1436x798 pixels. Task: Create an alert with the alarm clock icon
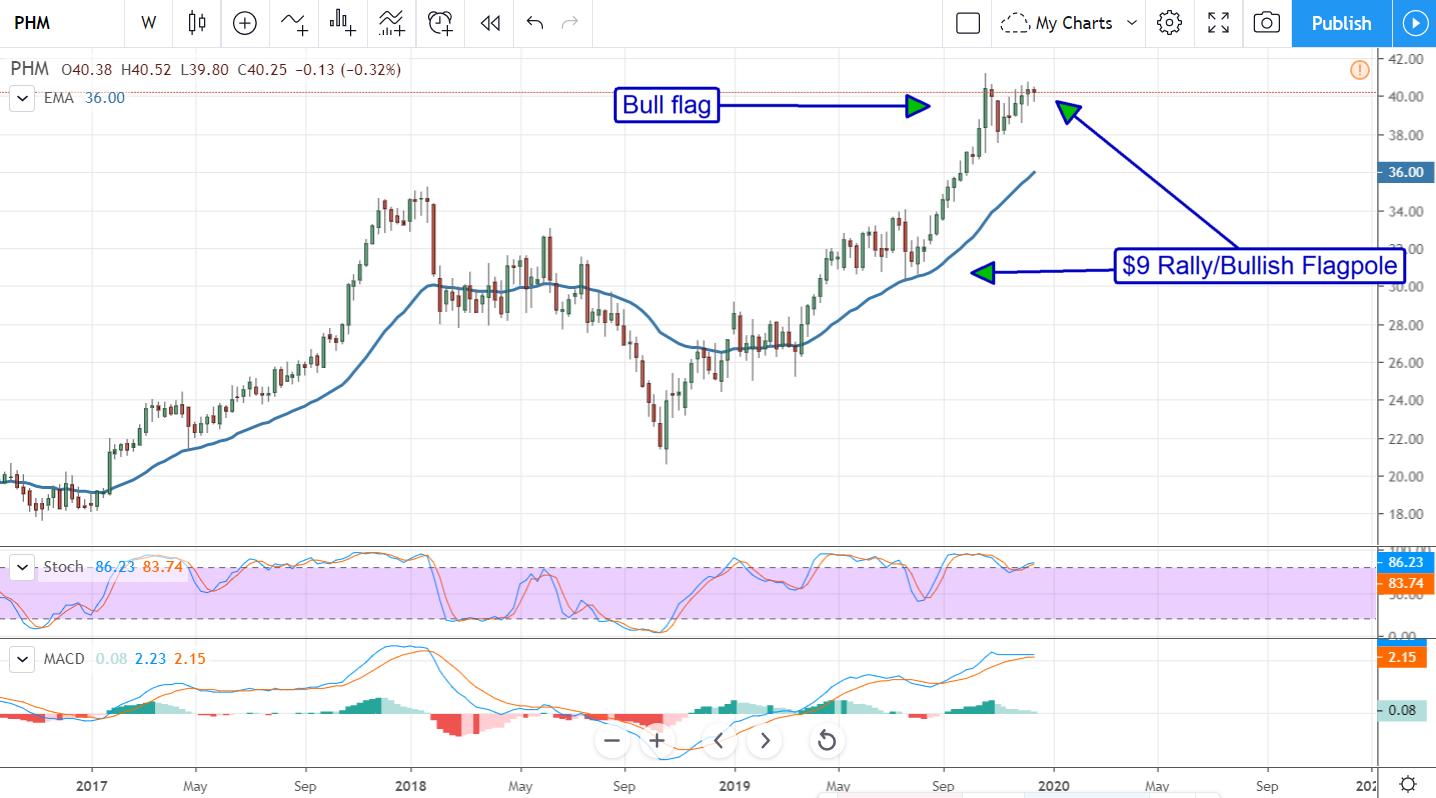[440, 22]
